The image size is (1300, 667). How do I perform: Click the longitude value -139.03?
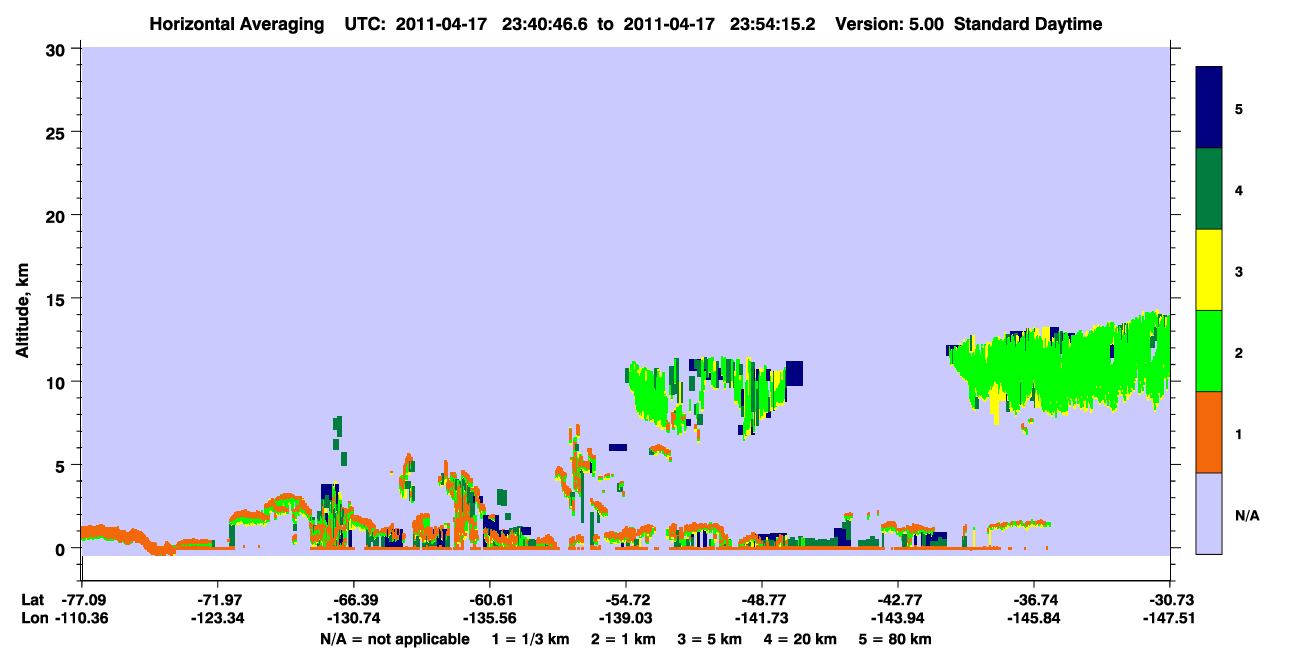tap(625, 618)
